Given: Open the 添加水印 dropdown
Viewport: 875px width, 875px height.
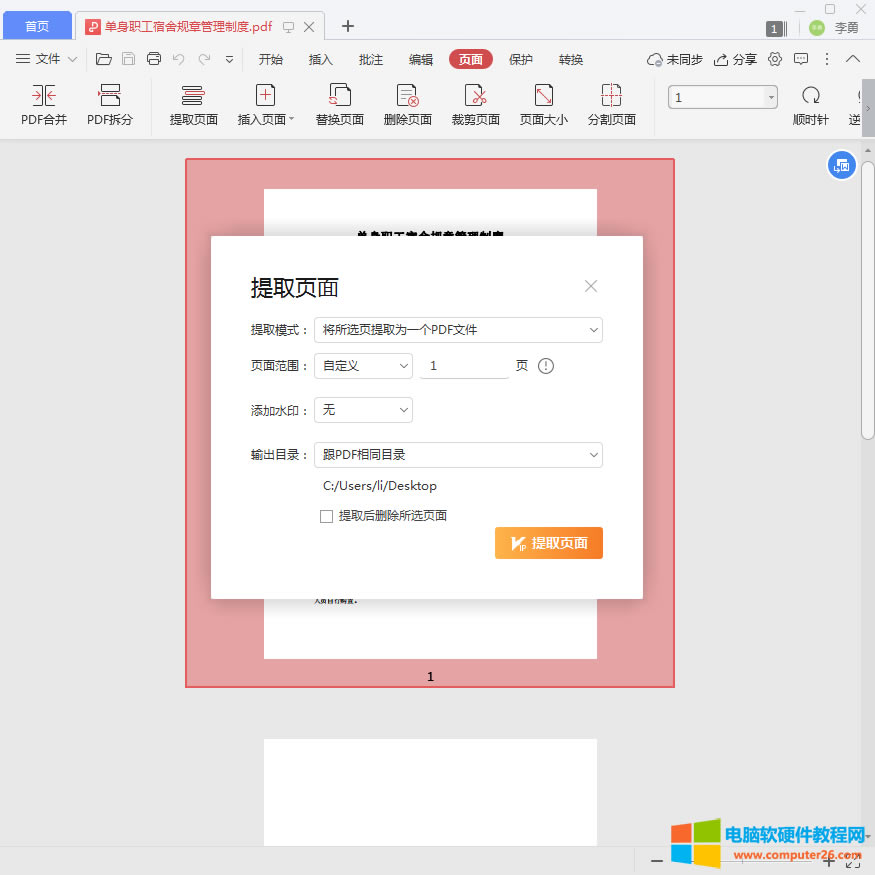Looking at the screenshot, I should 363,410.
